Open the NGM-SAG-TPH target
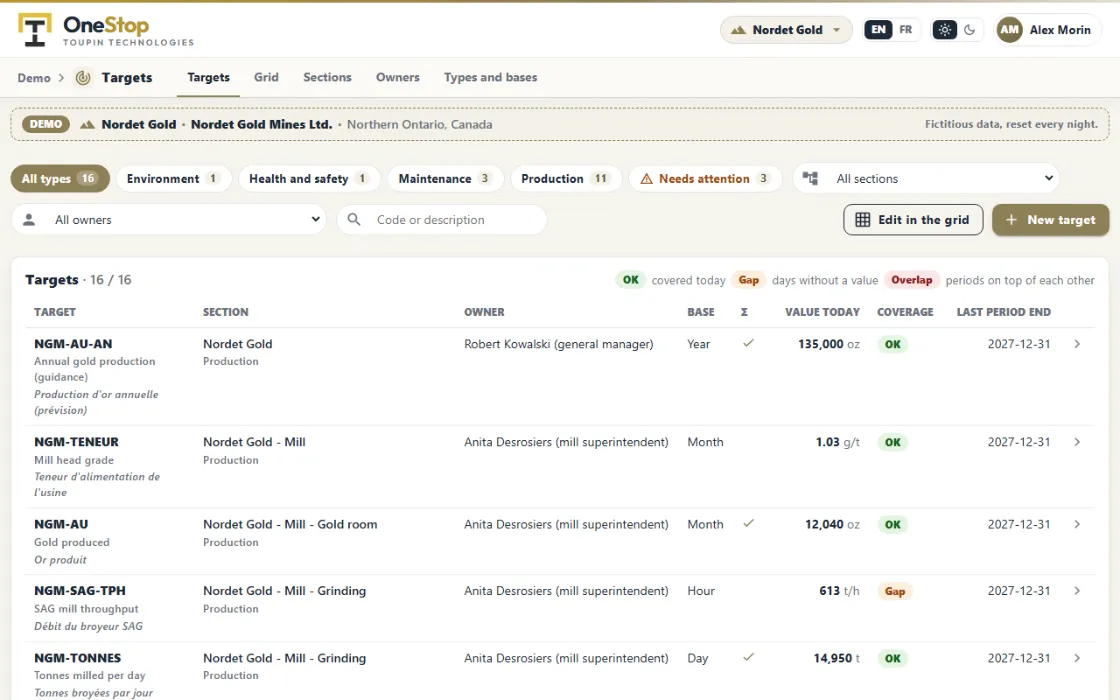Screen dimensions: 1120x700 (79, 591)
